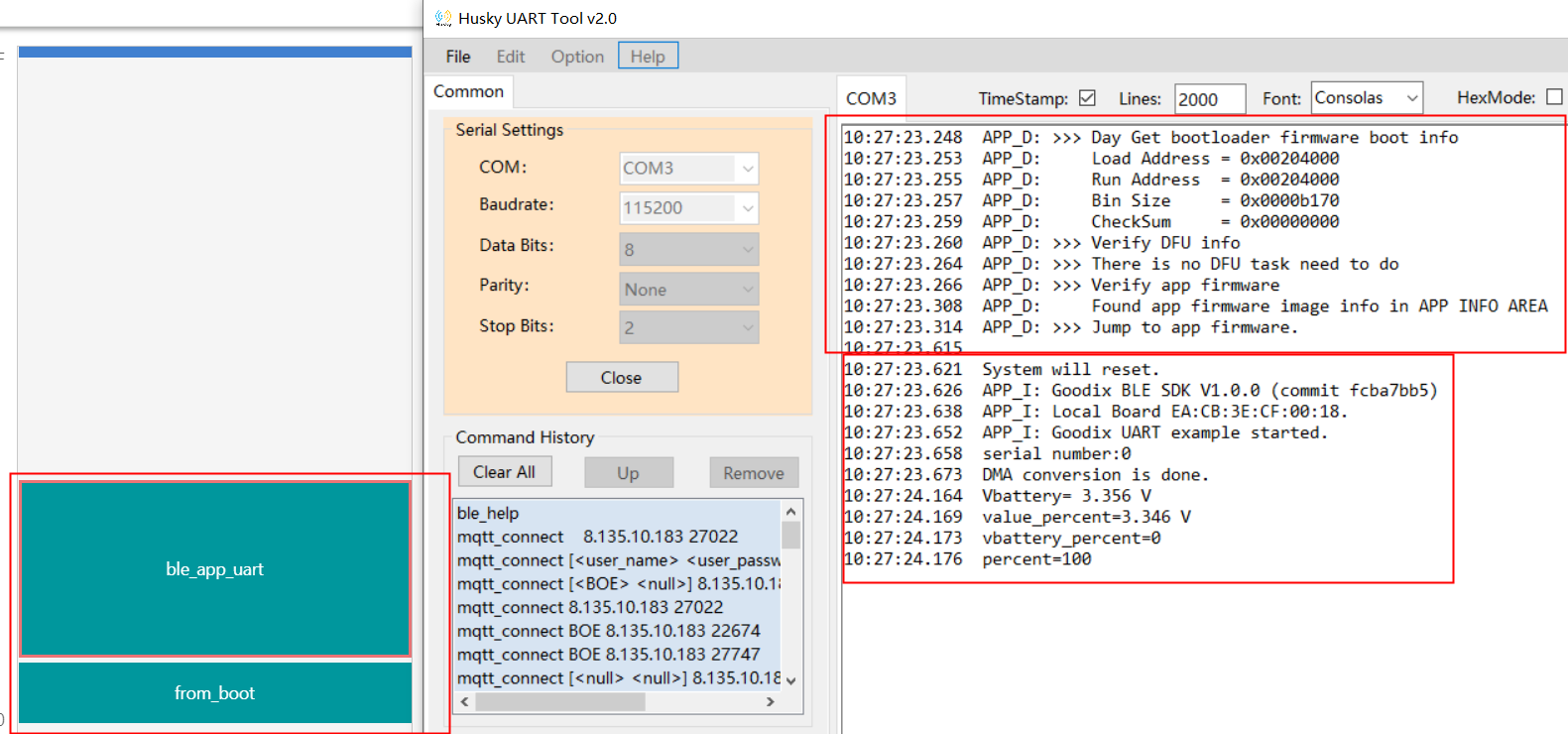Select ble_help in the command history

tap(488, 513)
